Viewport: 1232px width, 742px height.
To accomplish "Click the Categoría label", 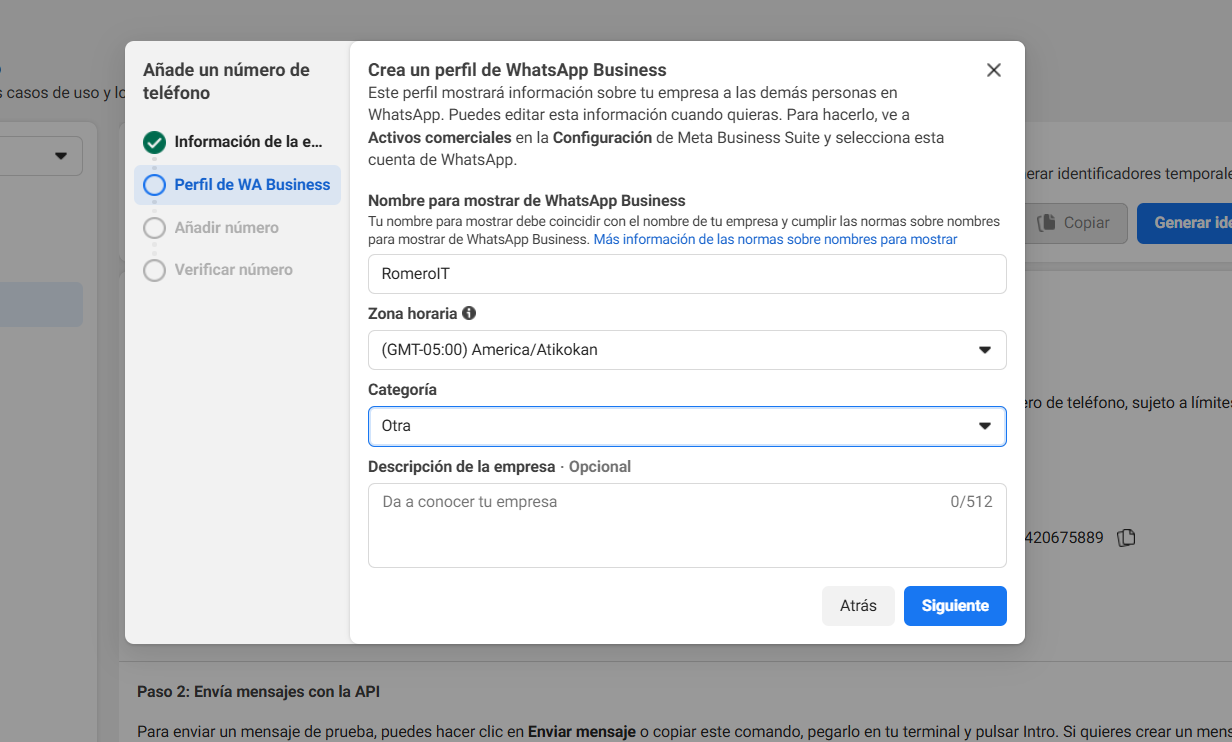I will click(402, 390).
